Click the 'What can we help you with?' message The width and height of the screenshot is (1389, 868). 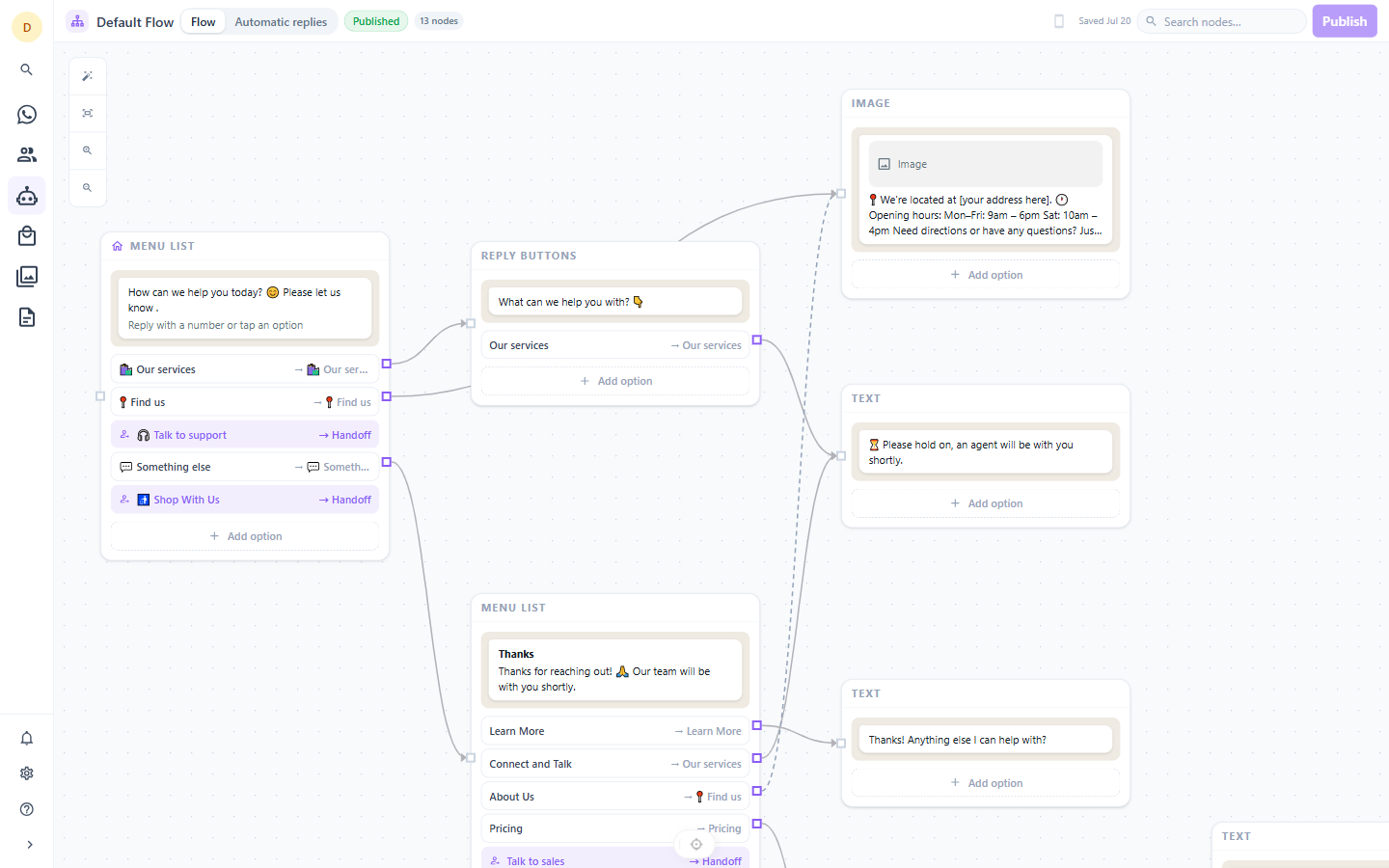coord(615,302)
